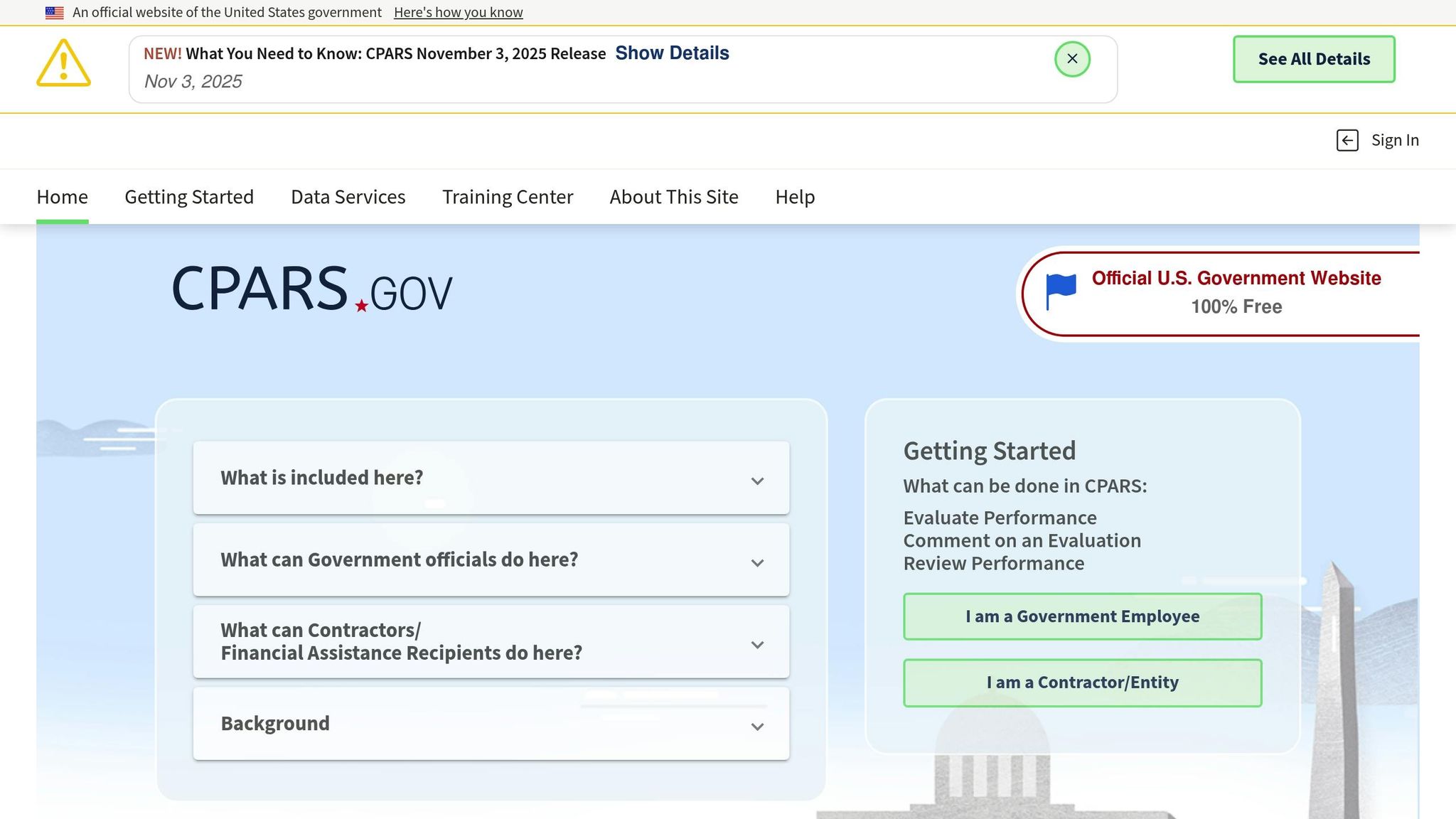Image resolution: width=1456 pixels, height=819 pixels.
Task: Expand 'What is included here?' section
Action: pos(491,478)
